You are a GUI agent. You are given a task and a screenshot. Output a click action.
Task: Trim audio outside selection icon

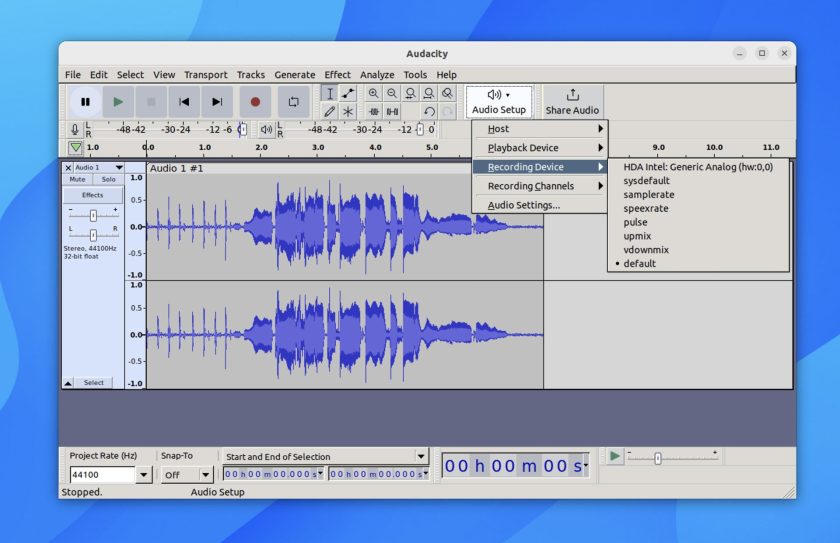tap(374, 111)
